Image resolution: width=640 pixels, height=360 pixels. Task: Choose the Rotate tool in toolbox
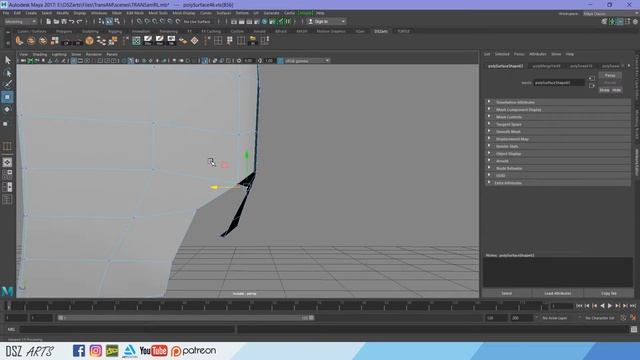pyautogui.click(x=7, y=109)
